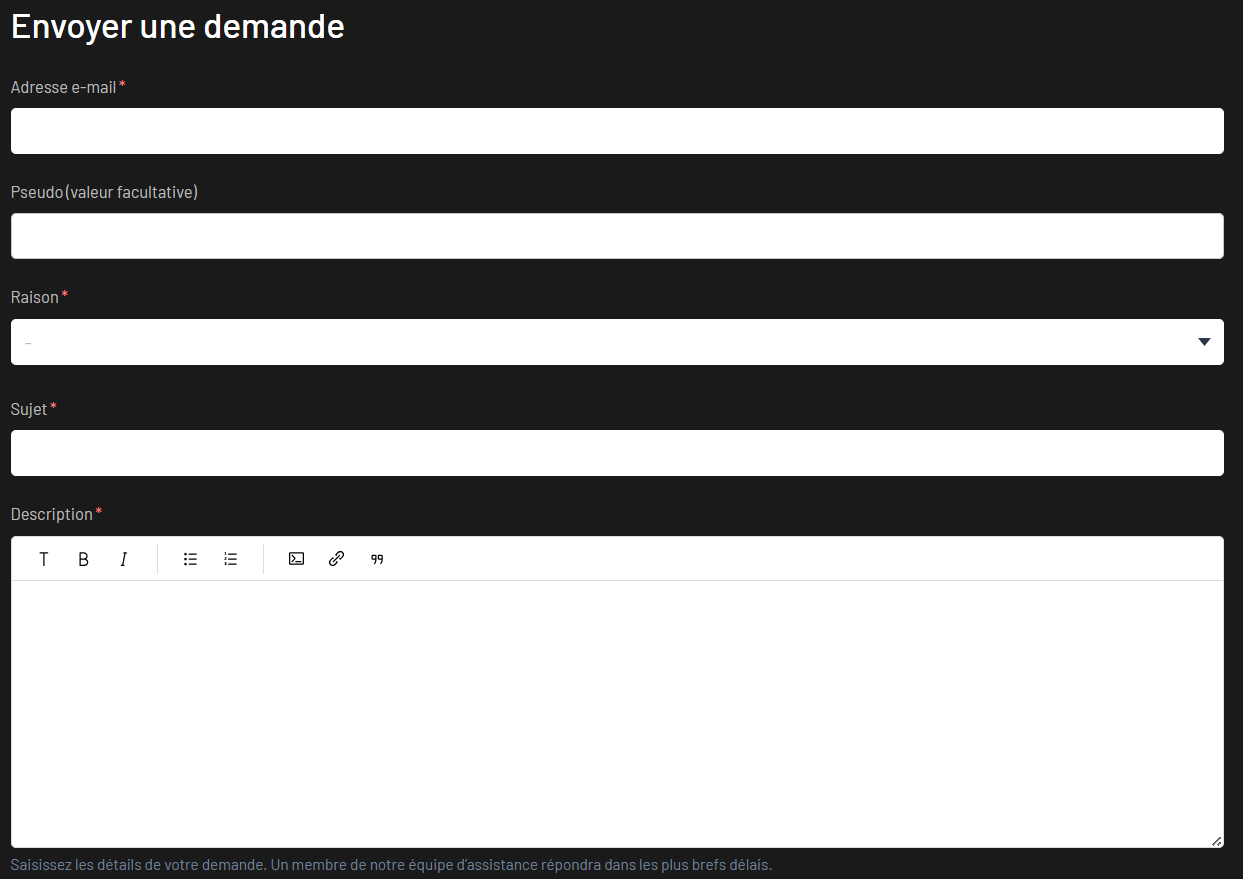Screen dimensions: 1243x879
Task: Click into the Pseudo input field
Action: (617, 236)
